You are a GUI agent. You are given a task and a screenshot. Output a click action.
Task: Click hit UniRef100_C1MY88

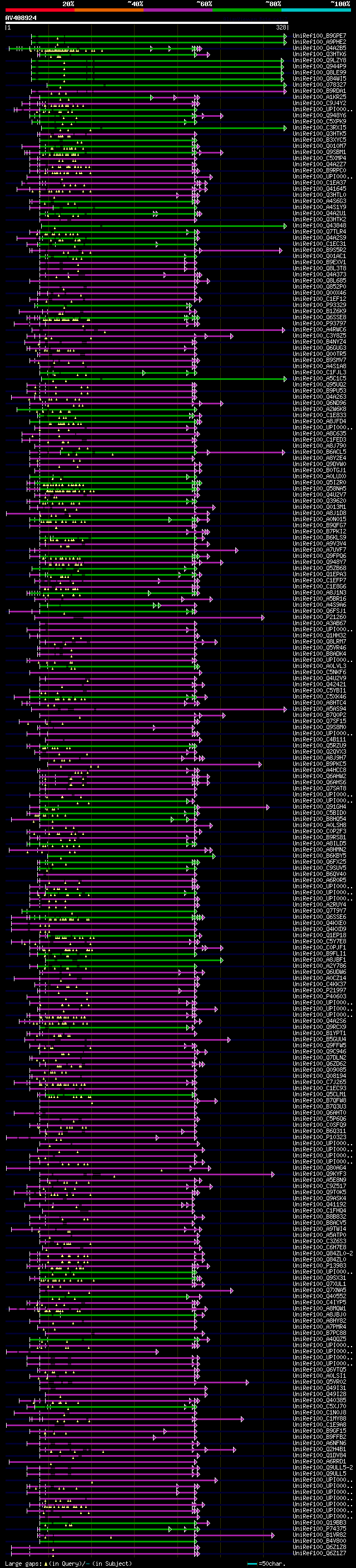point(319,1419)
